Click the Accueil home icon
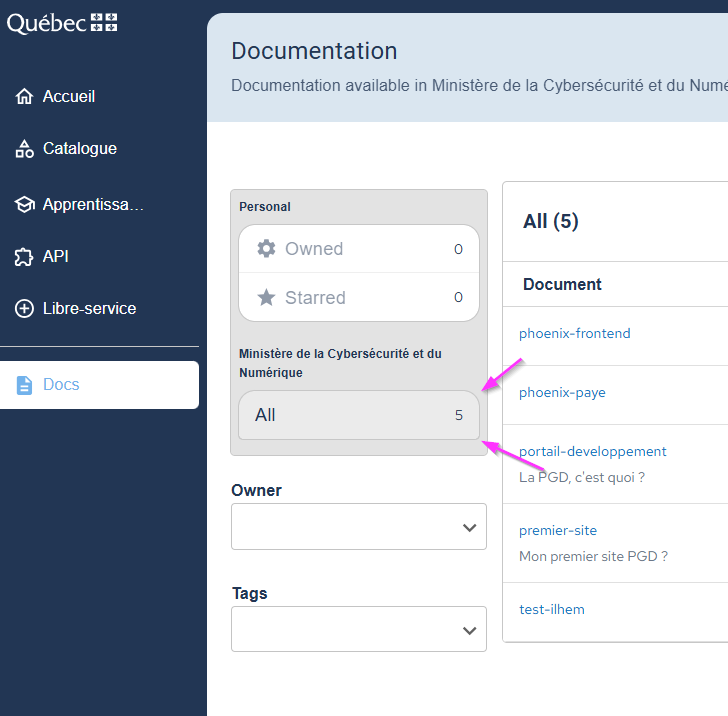The image size is (728, 716). coord(25,97)
